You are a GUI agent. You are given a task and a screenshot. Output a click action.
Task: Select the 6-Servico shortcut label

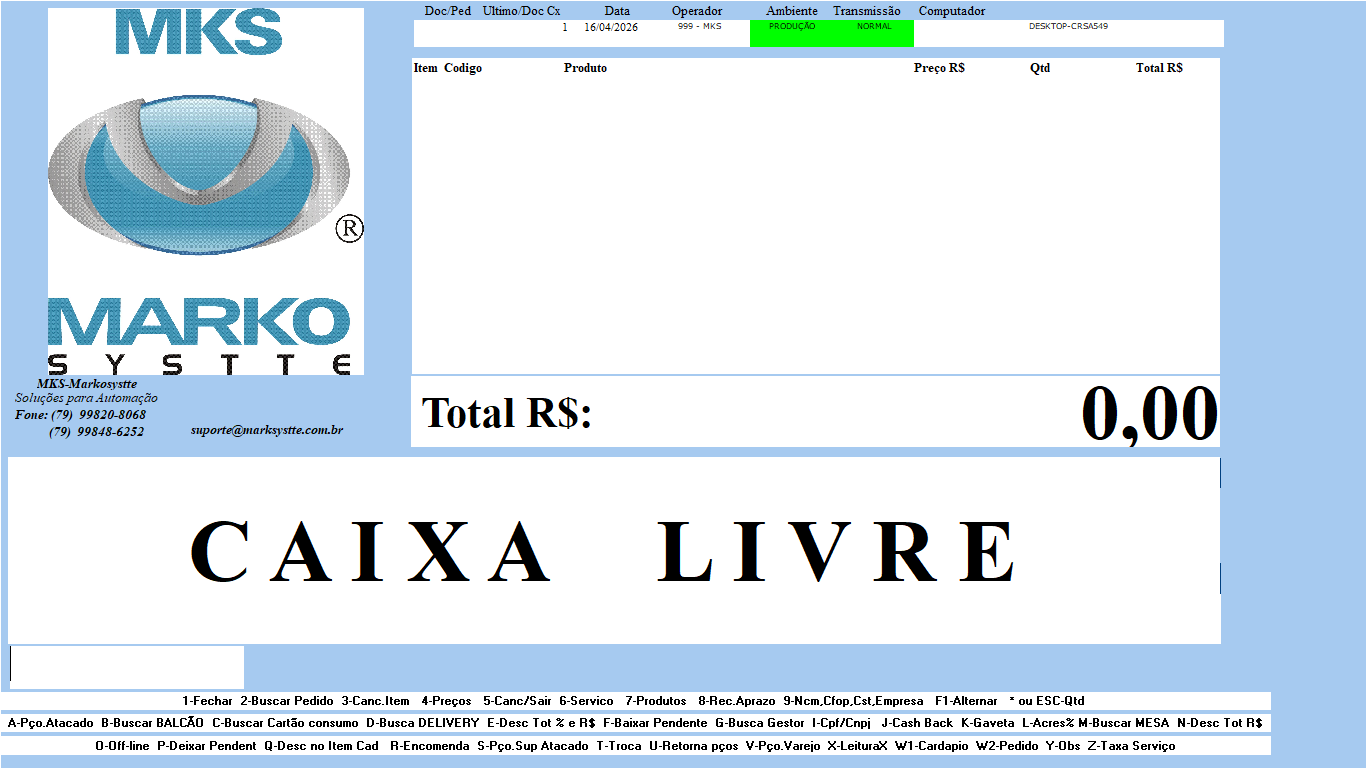click(x=586, y=701)
